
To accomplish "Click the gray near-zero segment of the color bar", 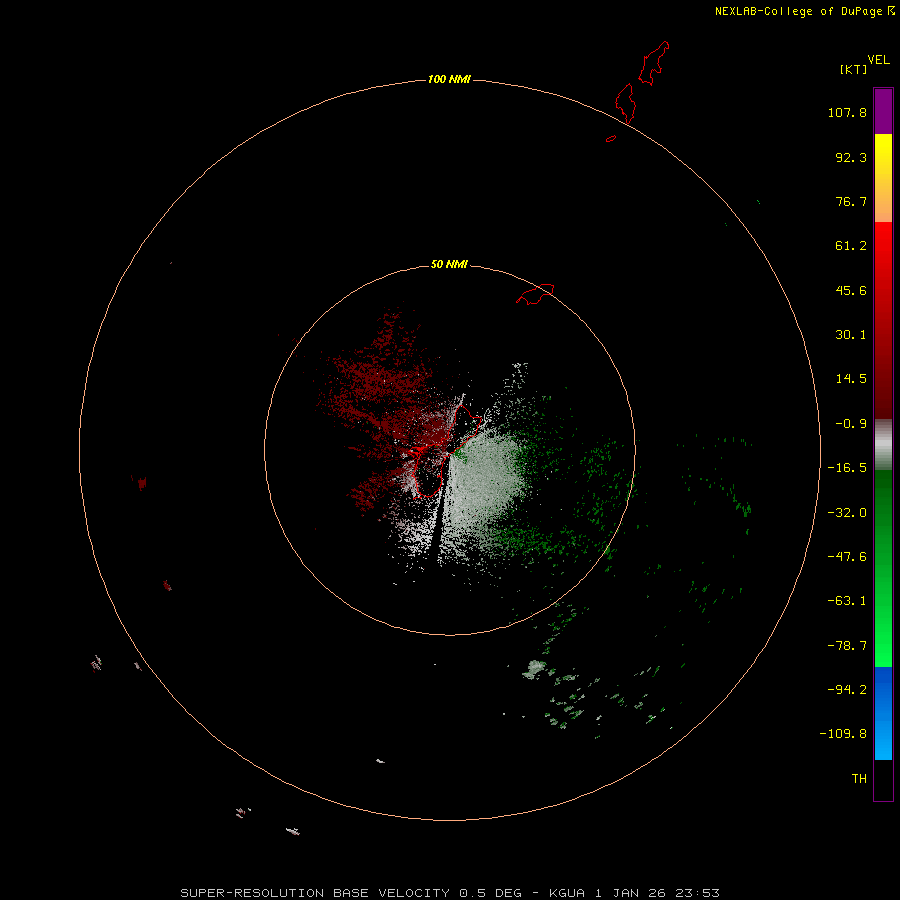I will [883, 444].
